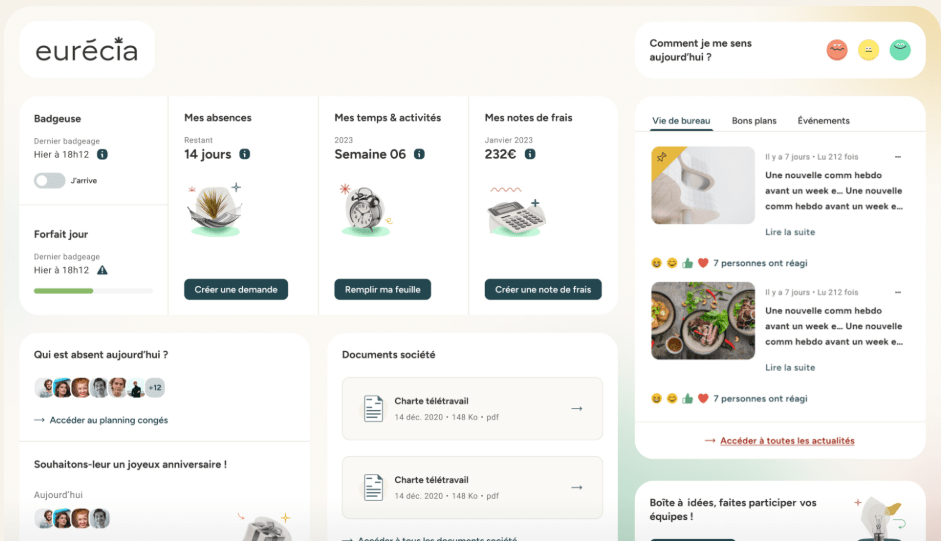The width and height of the screenshot is (941, 543).
Task: Click Créer une demande button
Action: click(236, 290)
